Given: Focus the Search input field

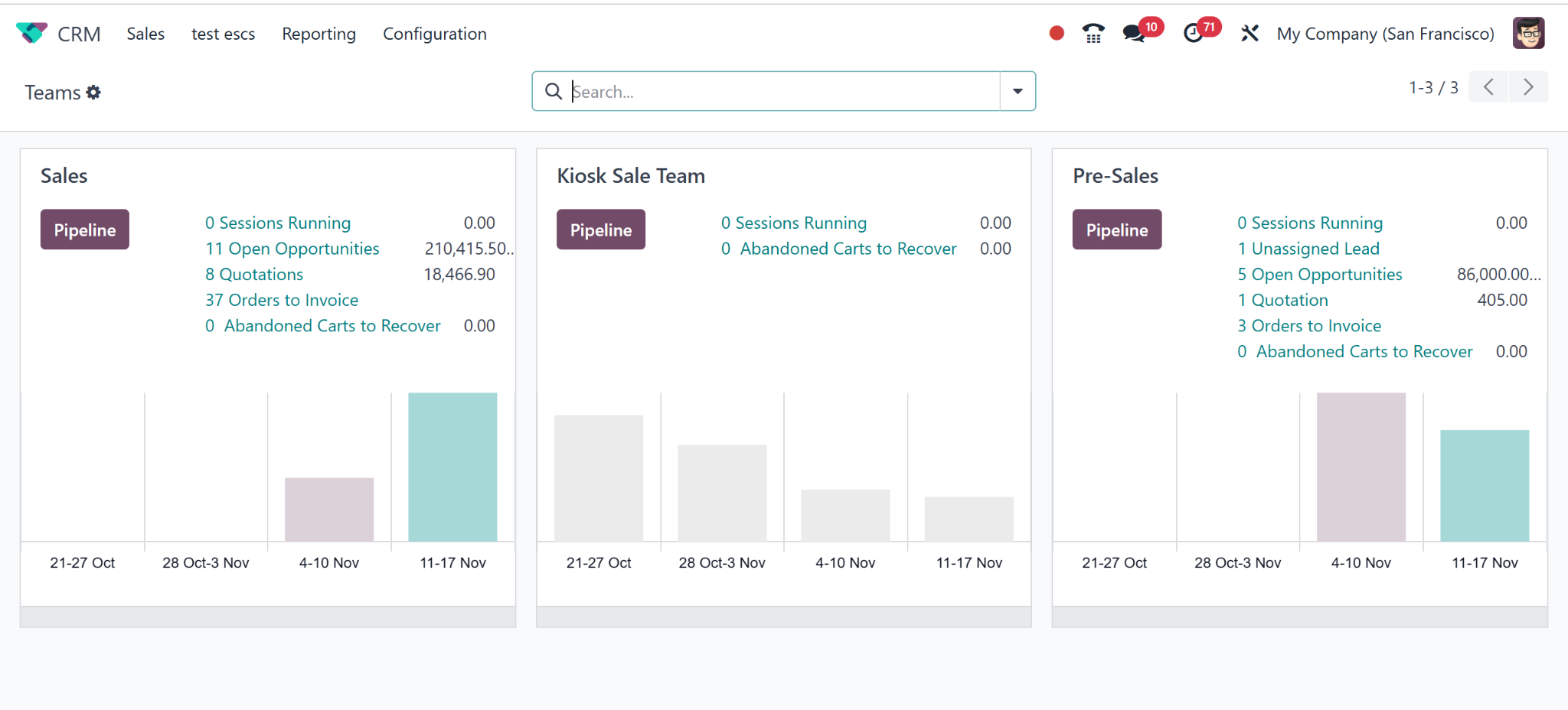Looking at the screenshot, I should point(784,92).
